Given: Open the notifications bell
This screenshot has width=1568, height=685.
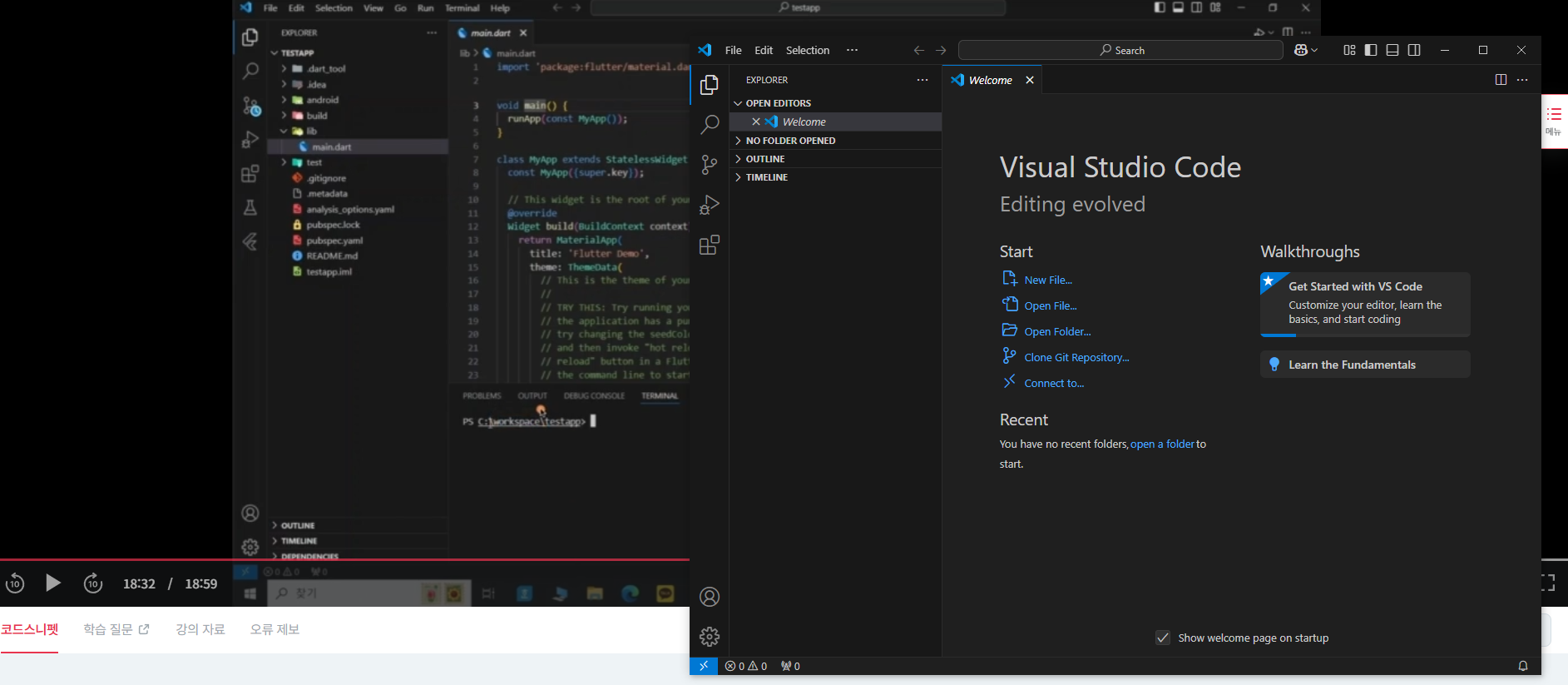Looking at the screenshot, I should point(1523,666).
